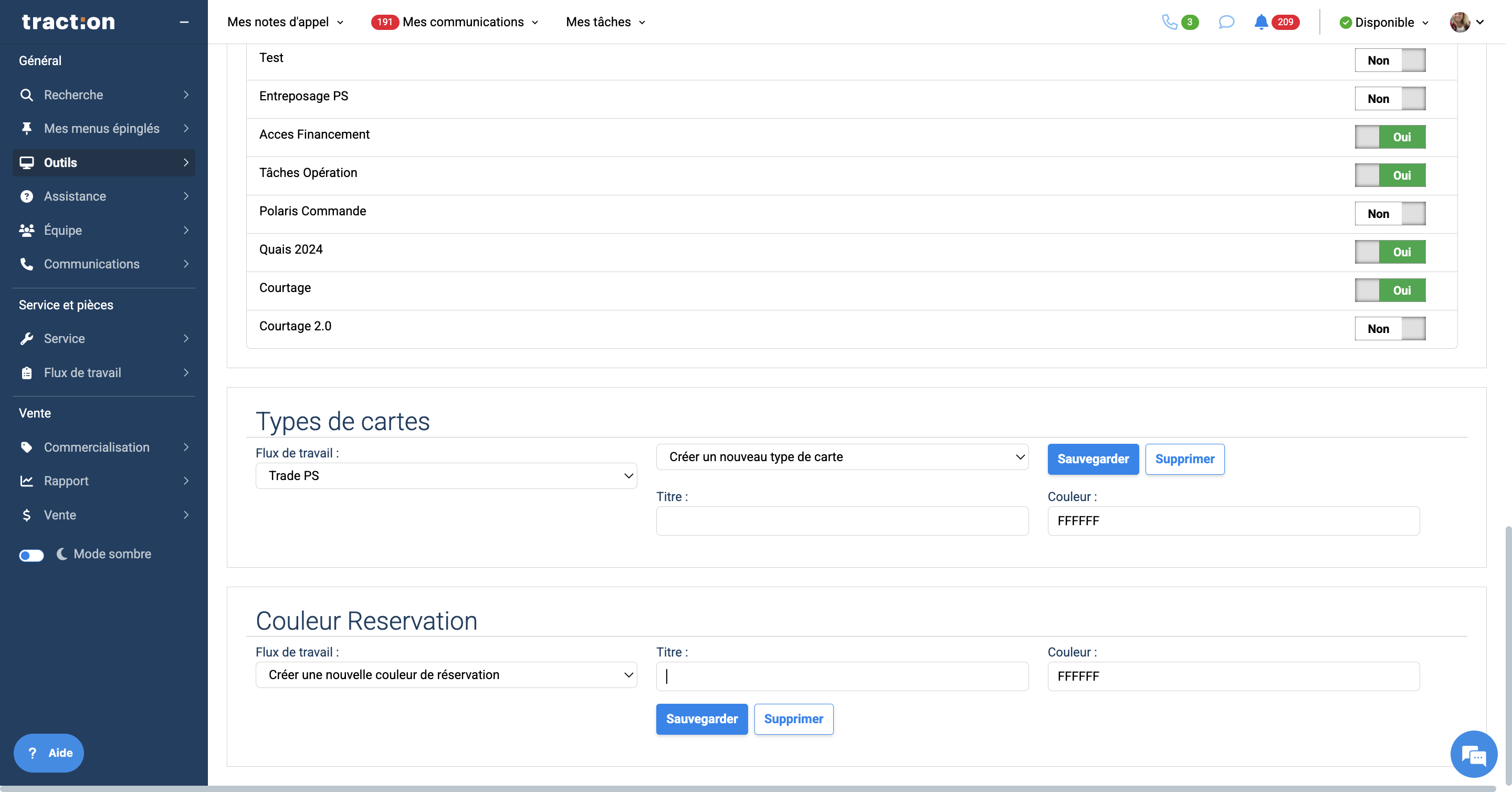Screen dimensions: 1512x792
Task: Click the user avatar profile picture
Action: point(1459,22)
